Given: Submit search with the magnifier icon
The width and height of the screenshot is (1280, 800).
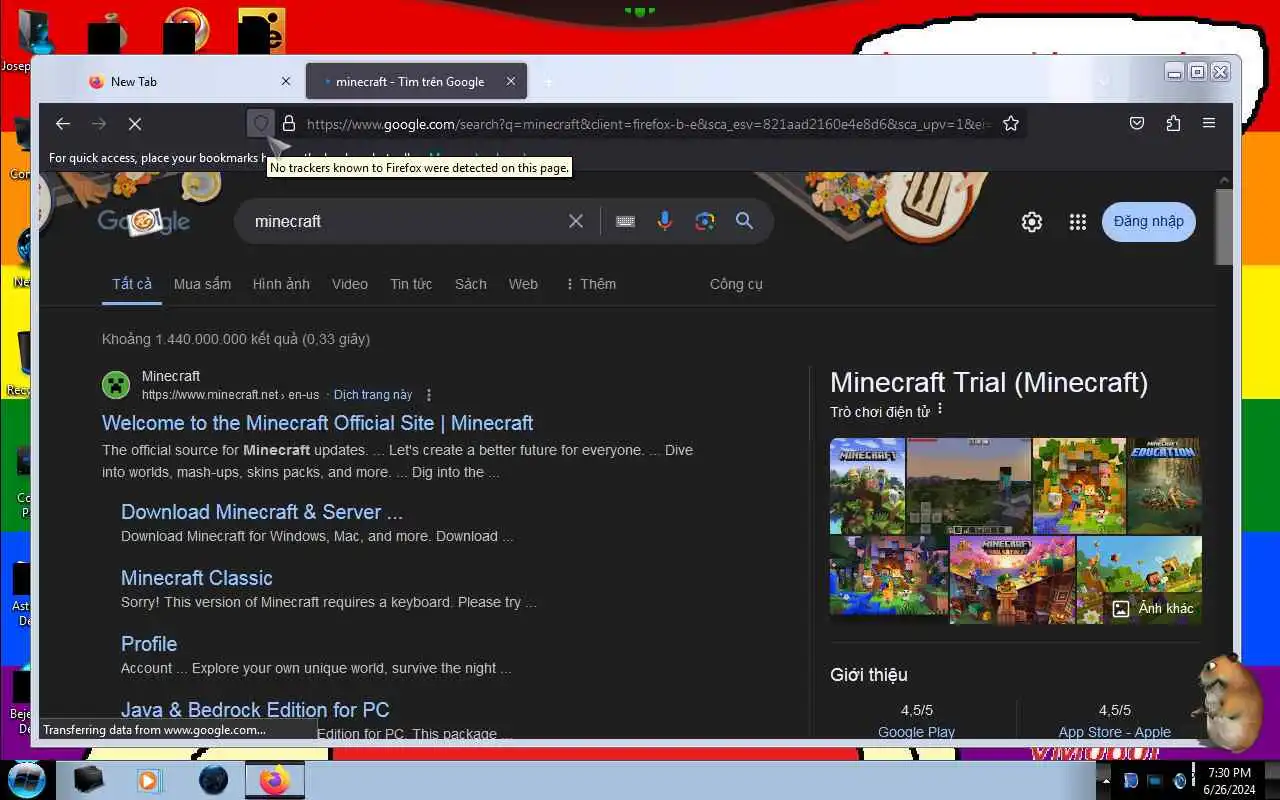Looking at the screenshot, I should click(744, 221).
